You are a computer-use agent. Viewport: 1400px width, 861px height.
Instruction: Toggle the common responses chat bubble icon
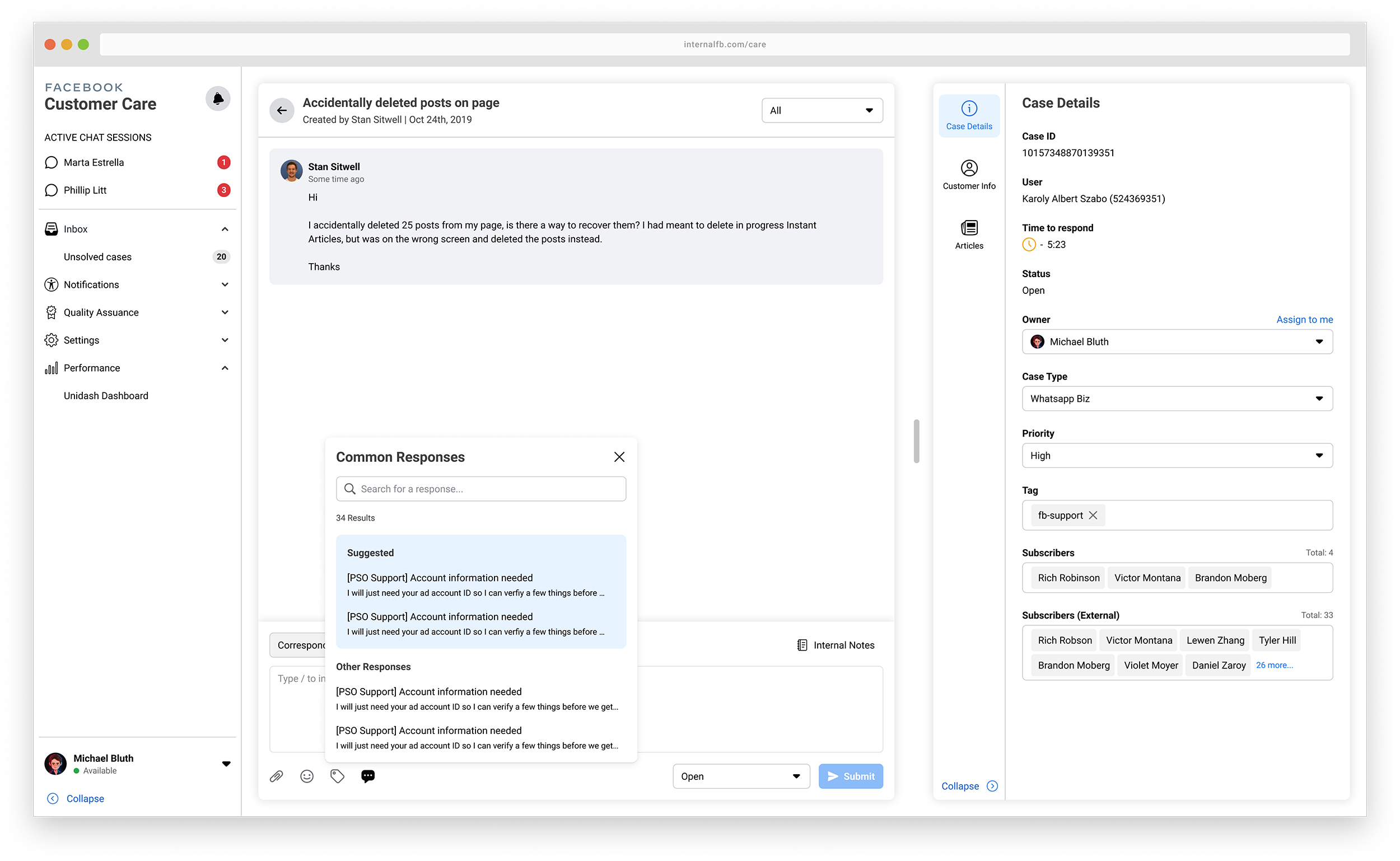[368, 776]
